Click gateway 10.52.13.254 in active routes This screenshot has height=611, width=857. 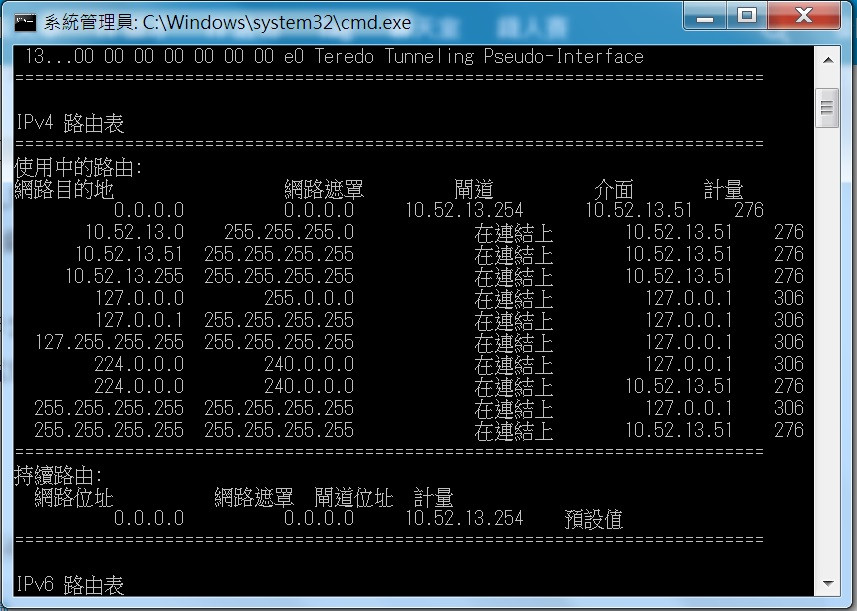[464, 210]
